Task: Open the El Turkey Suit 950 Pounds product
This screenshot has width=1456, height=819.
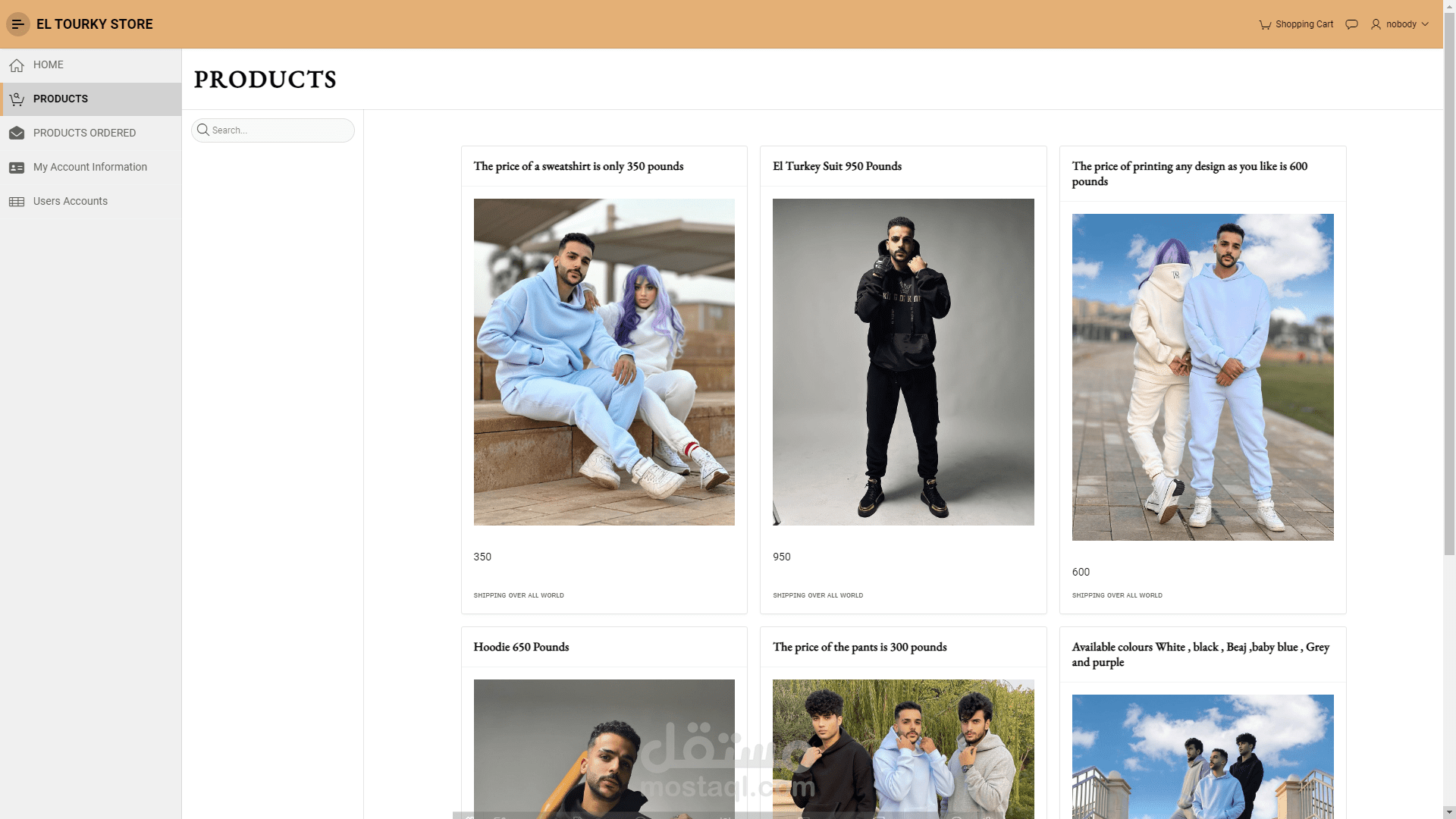Action: click(836, 166)
